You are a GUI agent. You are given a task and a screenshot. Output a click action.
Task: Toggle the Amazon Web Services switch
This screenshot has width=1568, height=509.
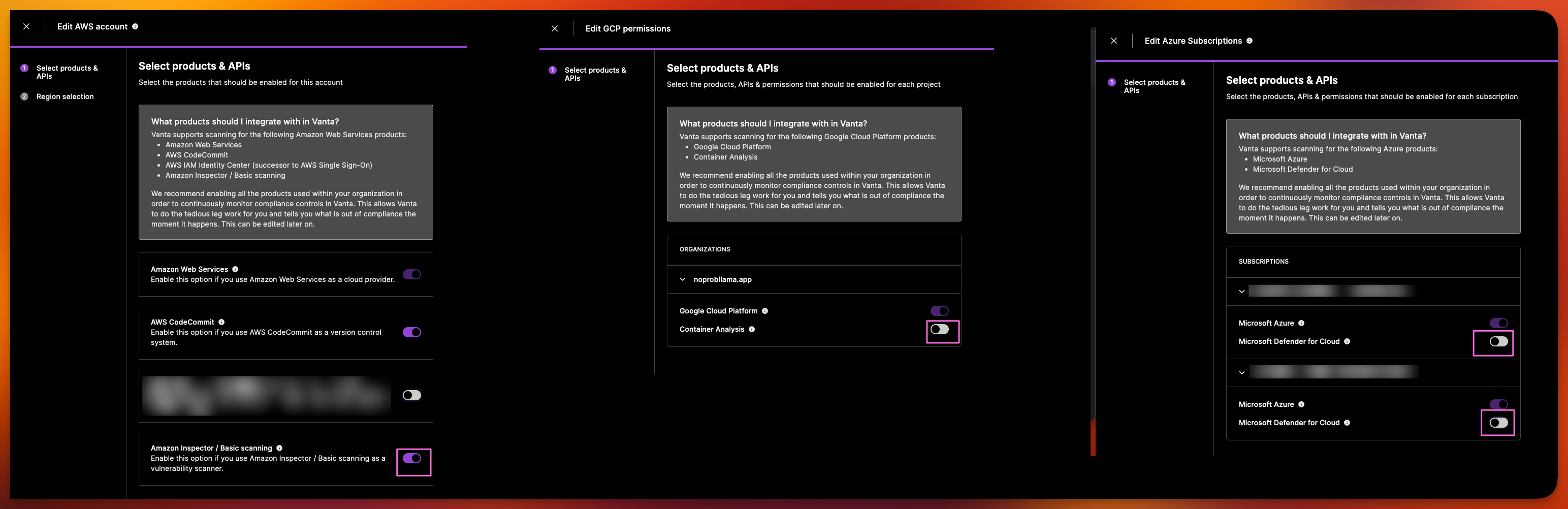[412, 275]
